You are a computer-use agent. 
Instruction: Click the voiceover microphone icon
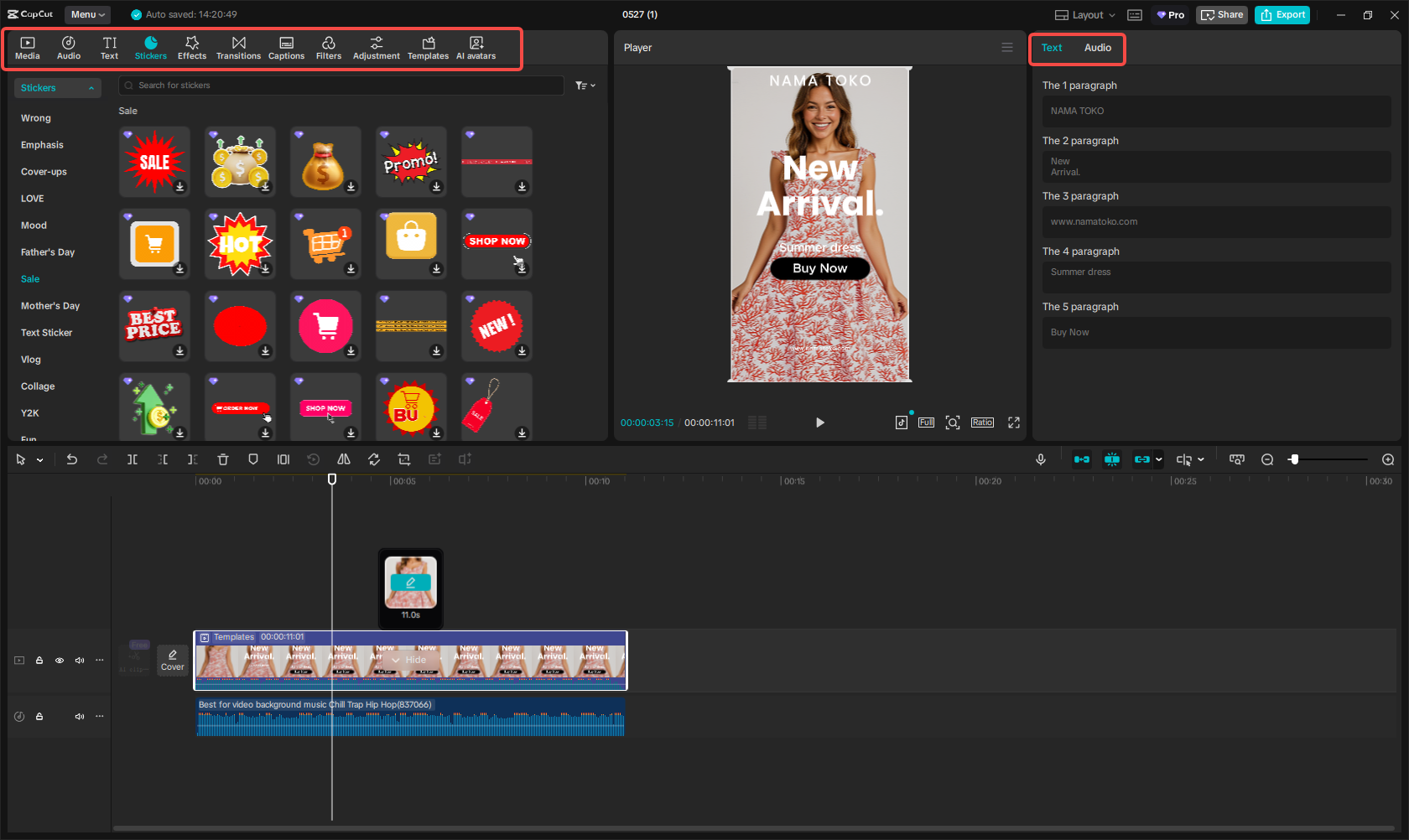click(1040, 459)
